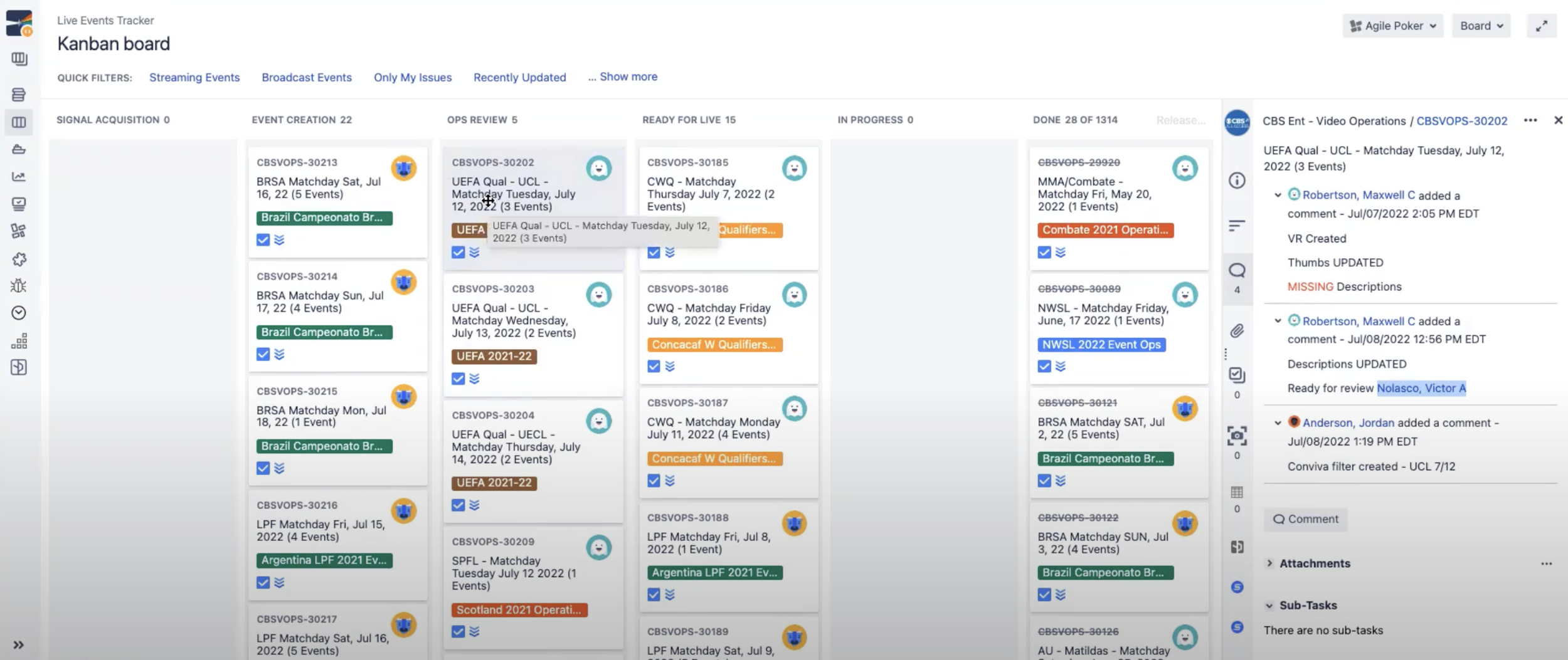Open details info icon in issue panel
The height and width of the screenshot is (660, 1568).
(x=1237, y=181)
